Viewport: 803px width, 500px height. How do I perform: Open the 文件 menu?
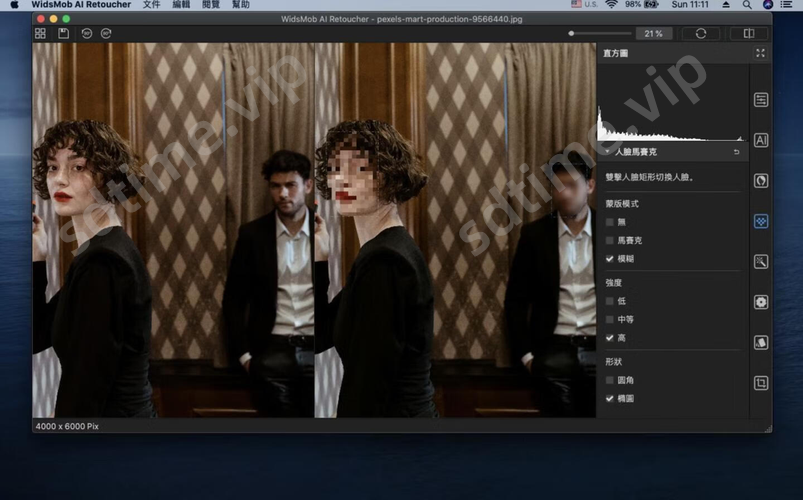[151, 5]
